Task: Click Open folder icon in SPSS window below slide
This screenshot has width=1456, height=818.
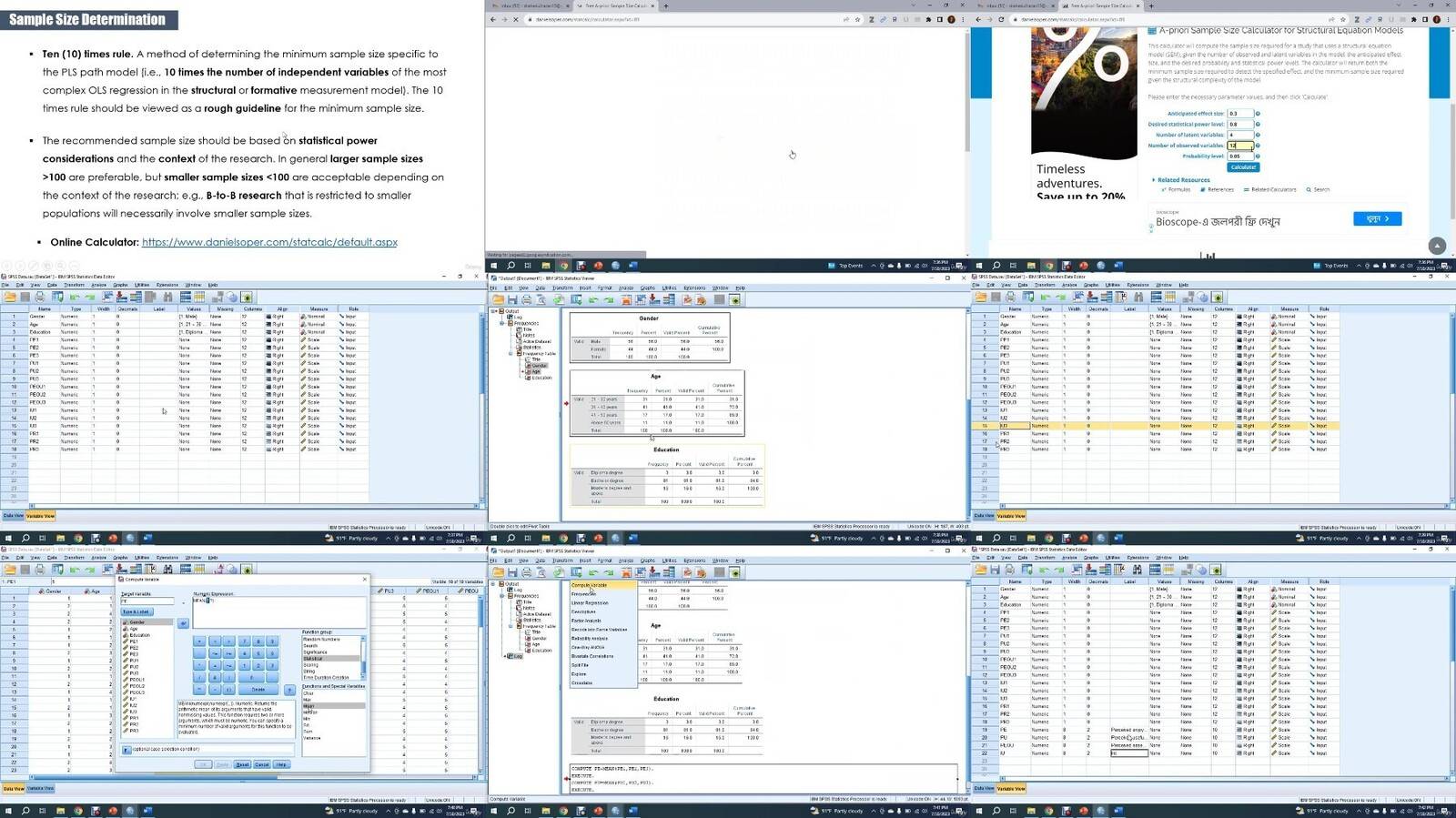Action: pyautogui.click(x=10, y=297)
